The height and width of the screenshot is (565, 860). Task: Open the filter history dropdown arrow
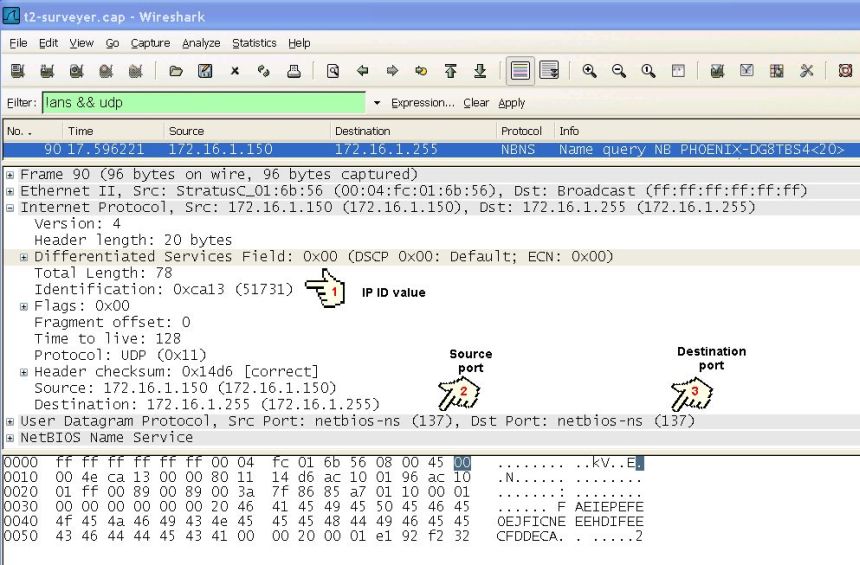(377, 103)
